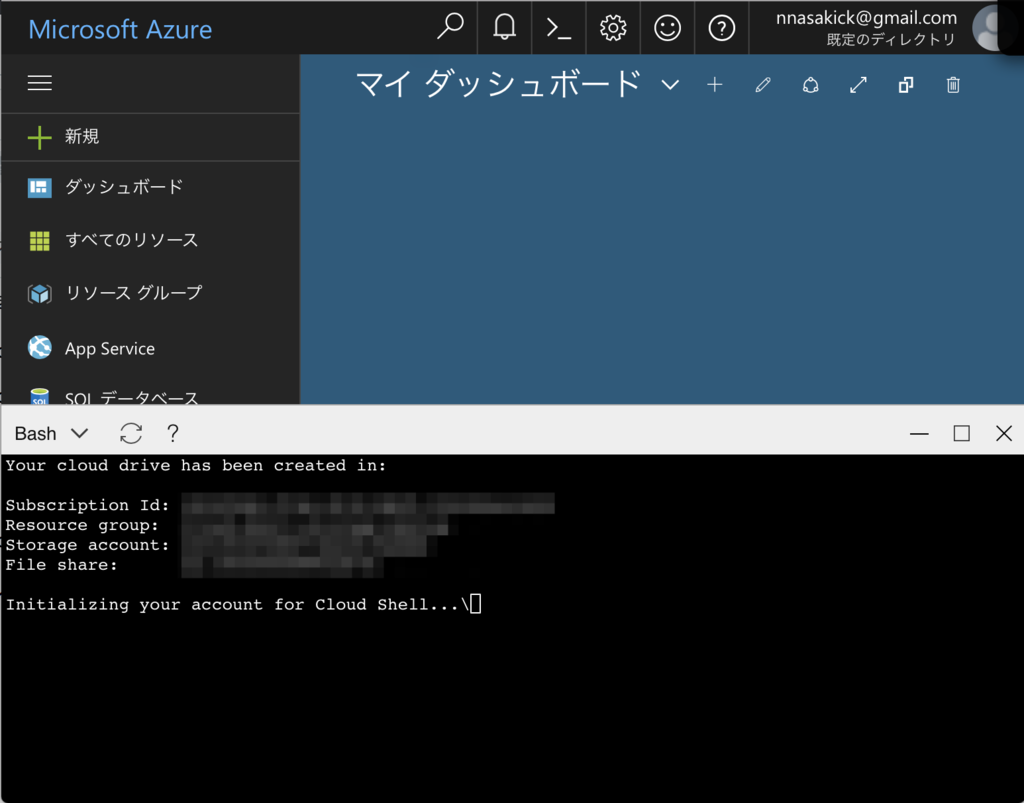Click the terminal cursor after Cloud Shell...
The image size is (1024, 803).
[476, 604]
